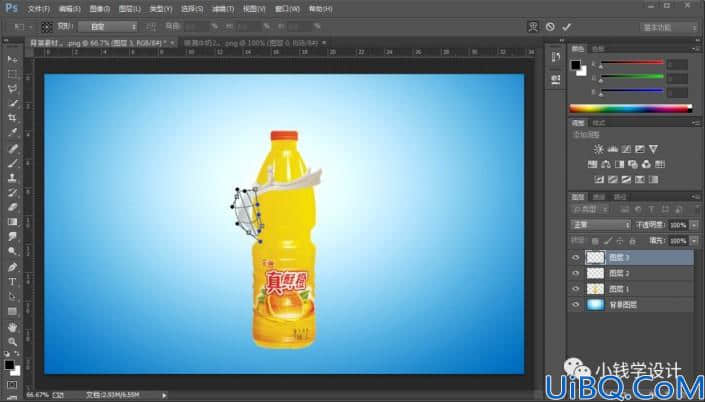Open the Adjustments panel flyout menu
The width and height of the screenshot is (705, 402).
696,123
